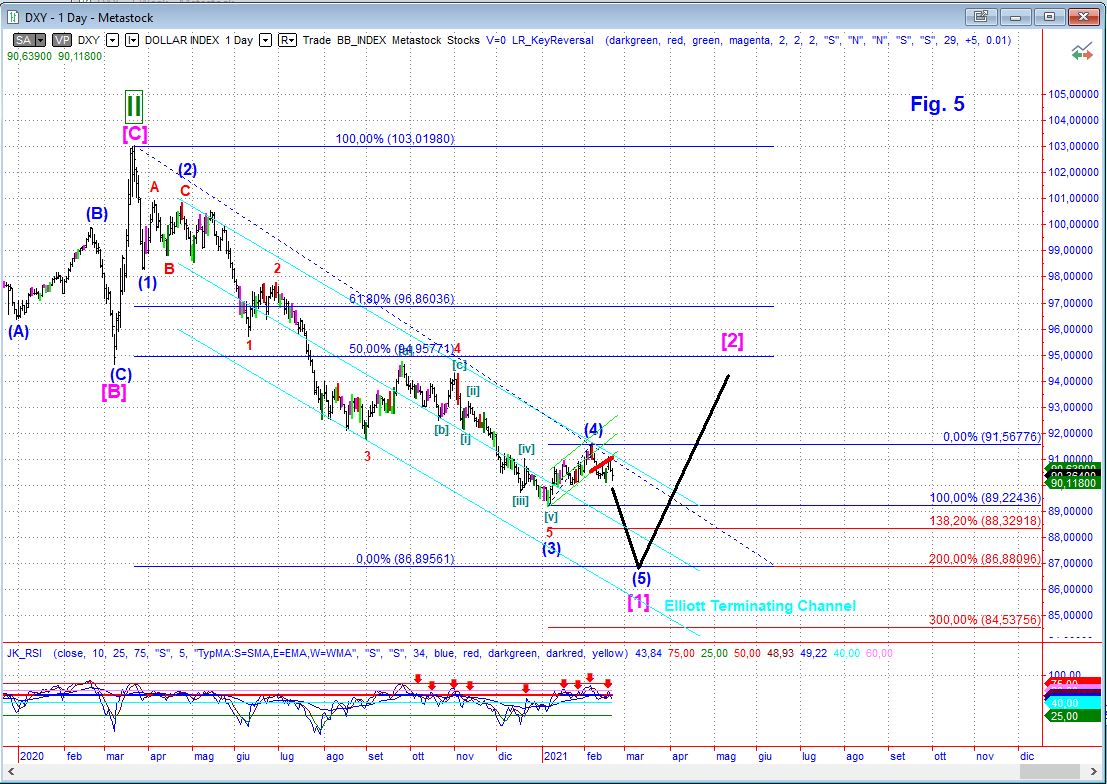The height and width of the screenshot is (784, 1107).
Task: Select the magenta [2] wave label
Action: pyautogui.click(x=732, y=341)
